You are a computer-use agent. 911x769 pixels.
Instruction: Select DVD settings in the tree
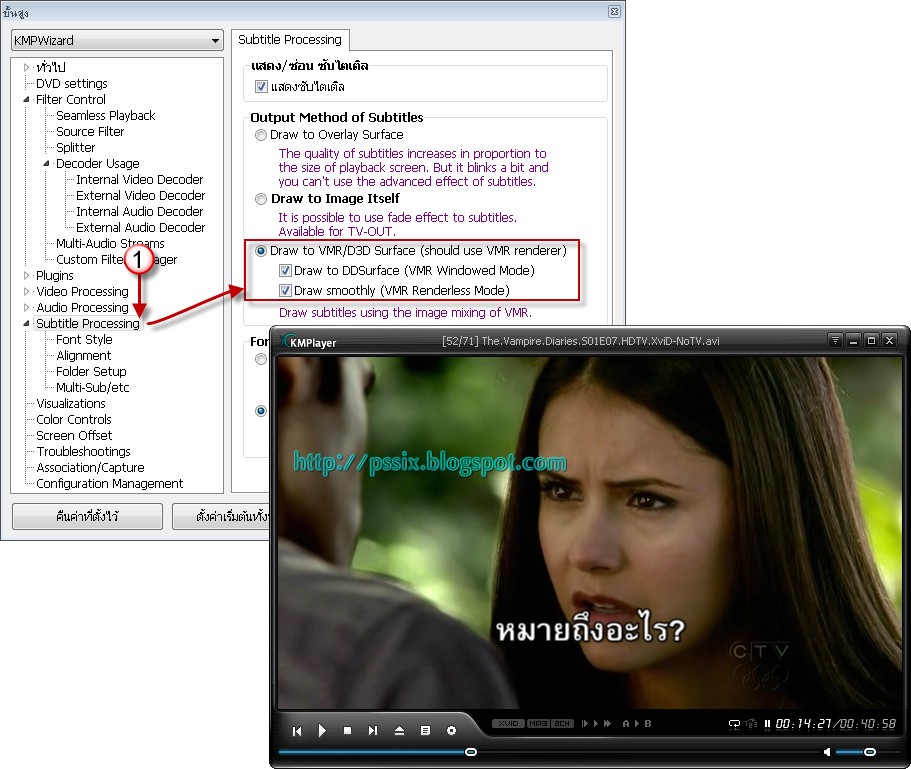(71, 84)
